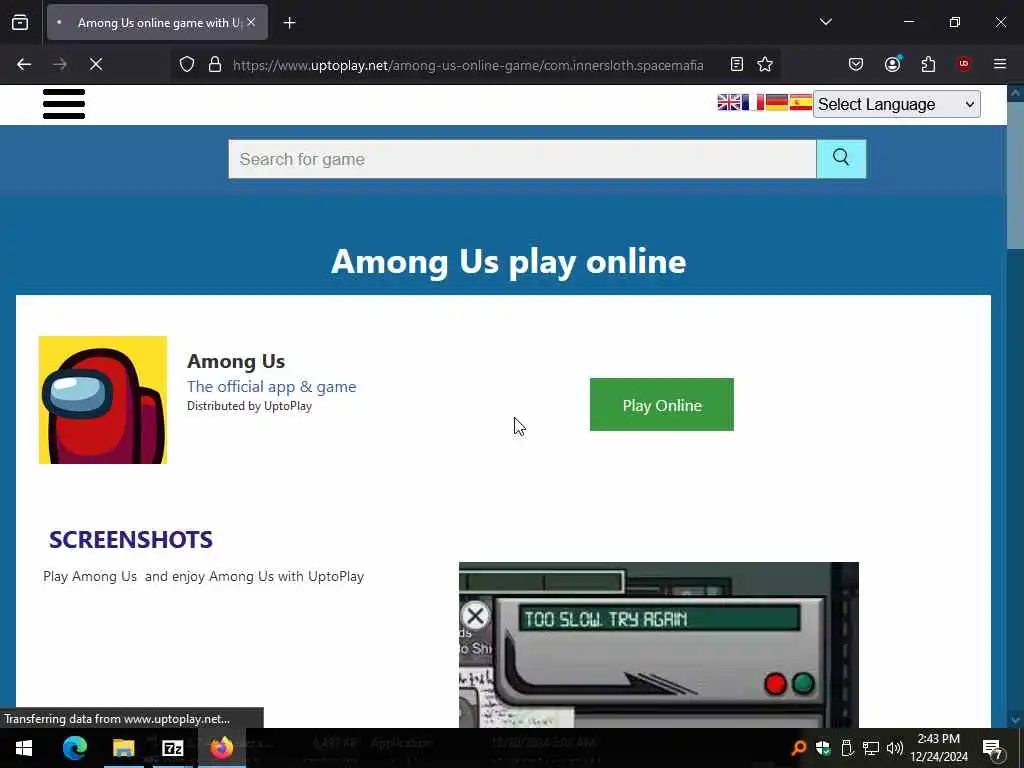Open the extensions puzzle icon
This screenshot has height=768, width=1024.
point(928,64)
